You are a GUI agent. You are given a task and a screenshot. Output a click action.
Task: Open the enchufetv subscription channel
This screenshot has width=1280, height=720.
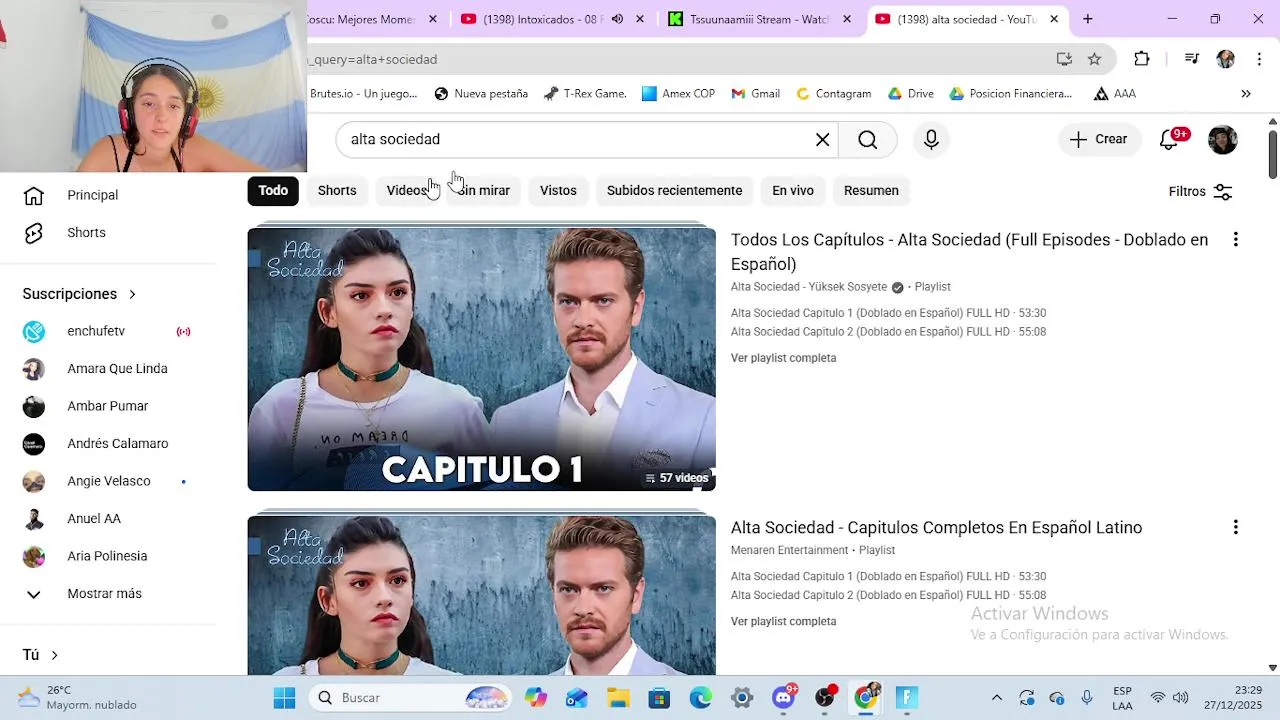click(x=96, y=331)
